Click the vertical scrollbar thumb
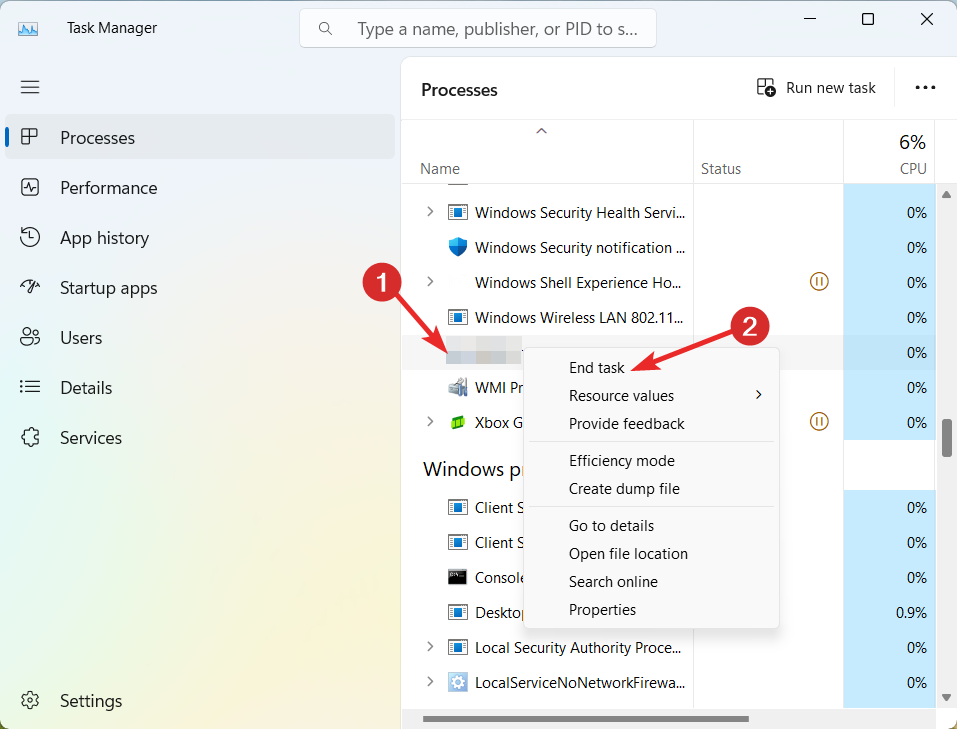The image size is (957, 729). pos(947,437)
